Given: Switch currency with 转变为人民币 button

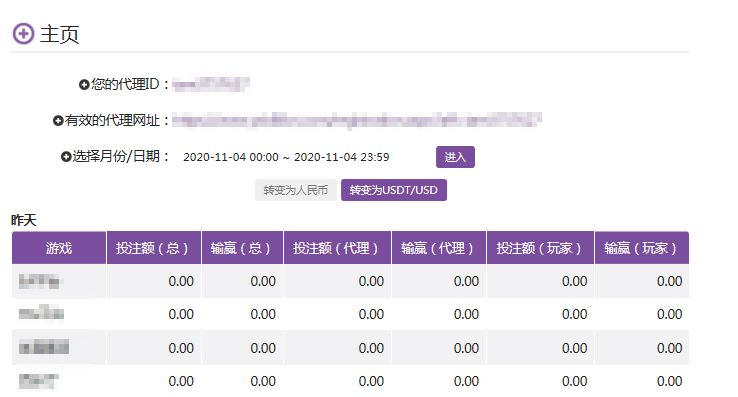Looking at the screenshot, I should pyautogui.click(x=296, y=190).
